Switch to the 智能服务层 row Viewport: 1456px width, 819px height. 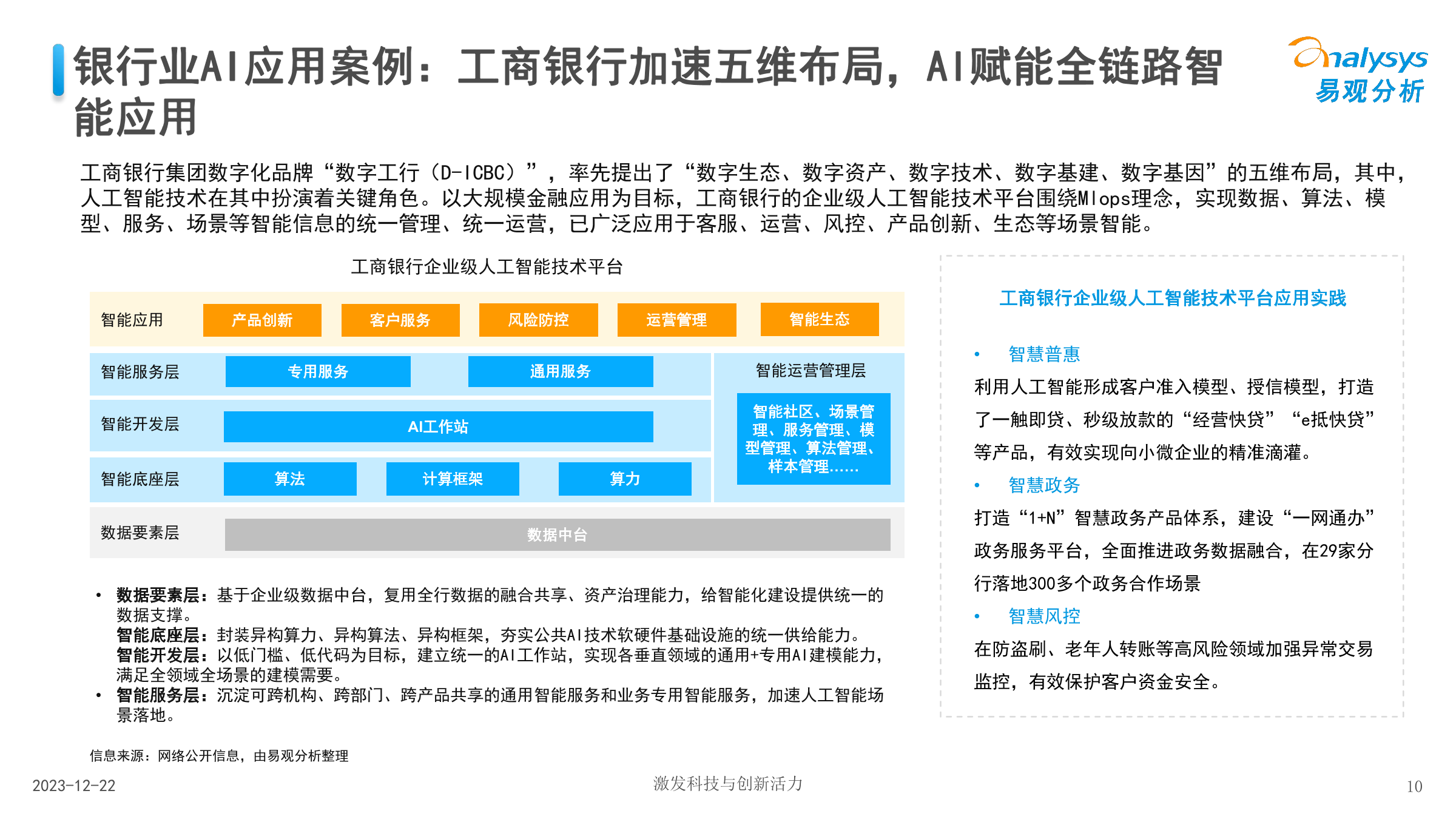pos(141,372)
